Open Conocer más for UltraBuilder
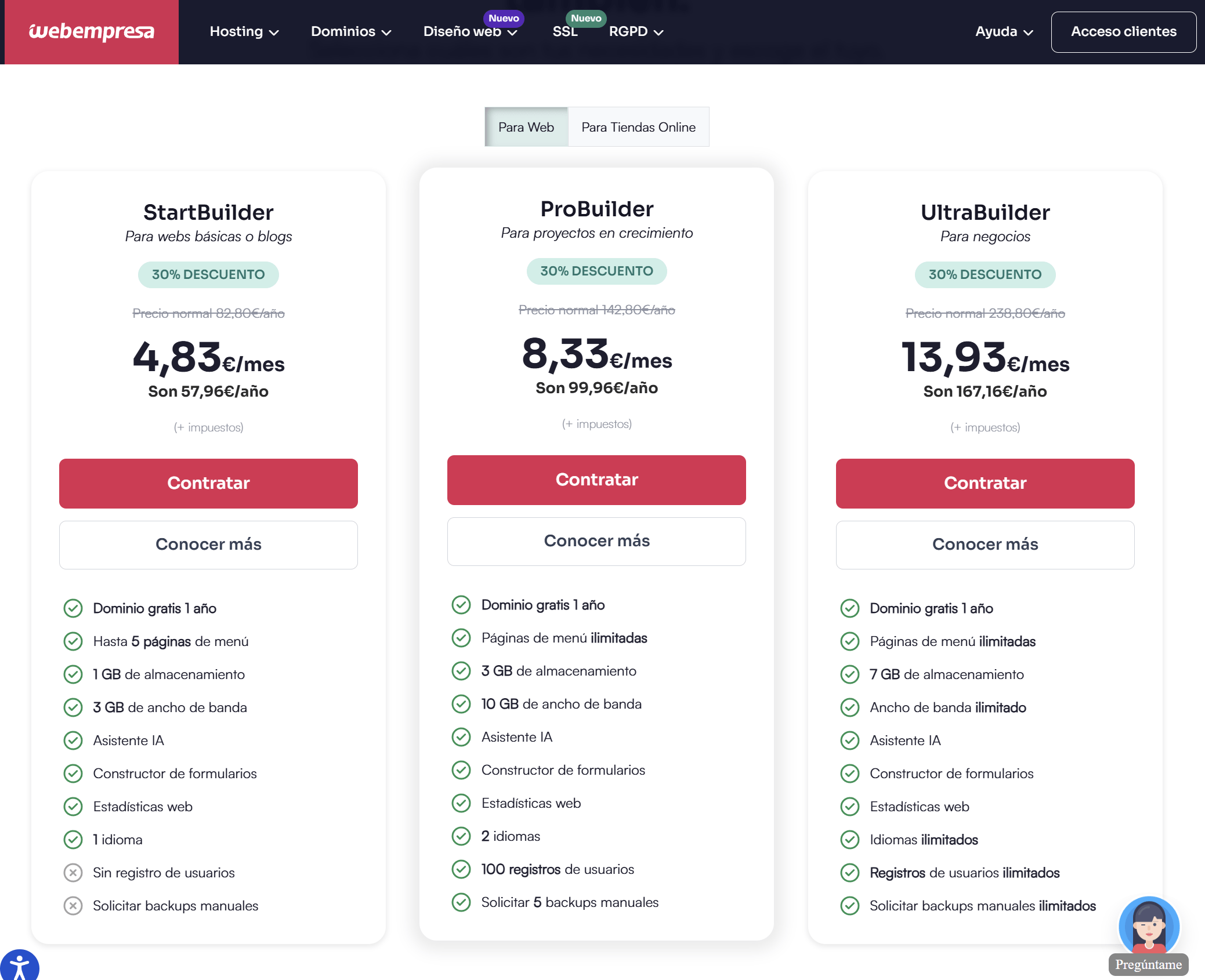1205x980 pixels. (x=985, y=545)
